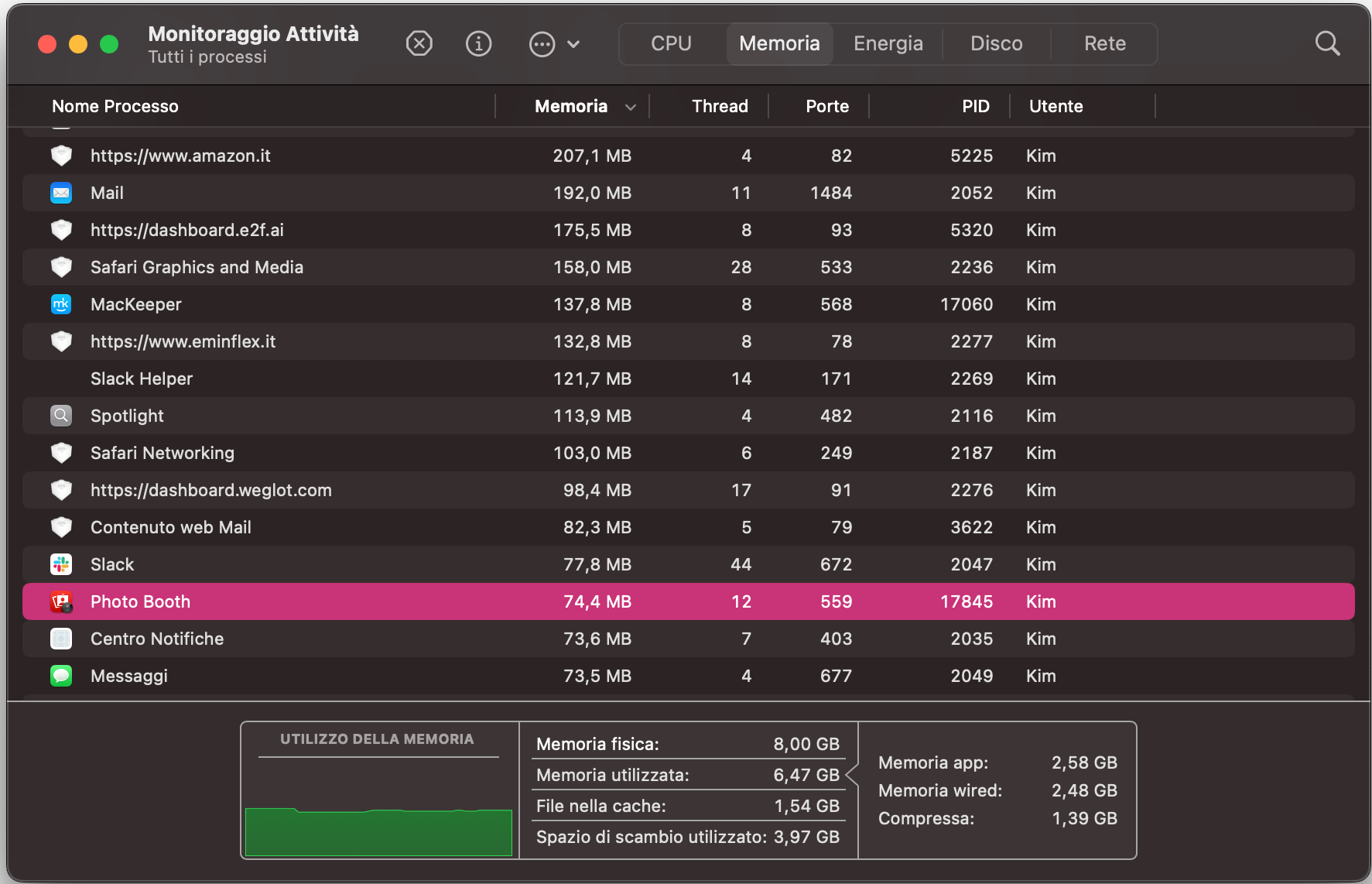Viewport: 1372px width, 884px height.
Task: Select the Contenuto web Mail process name
Action: click(x=171, y=527)
